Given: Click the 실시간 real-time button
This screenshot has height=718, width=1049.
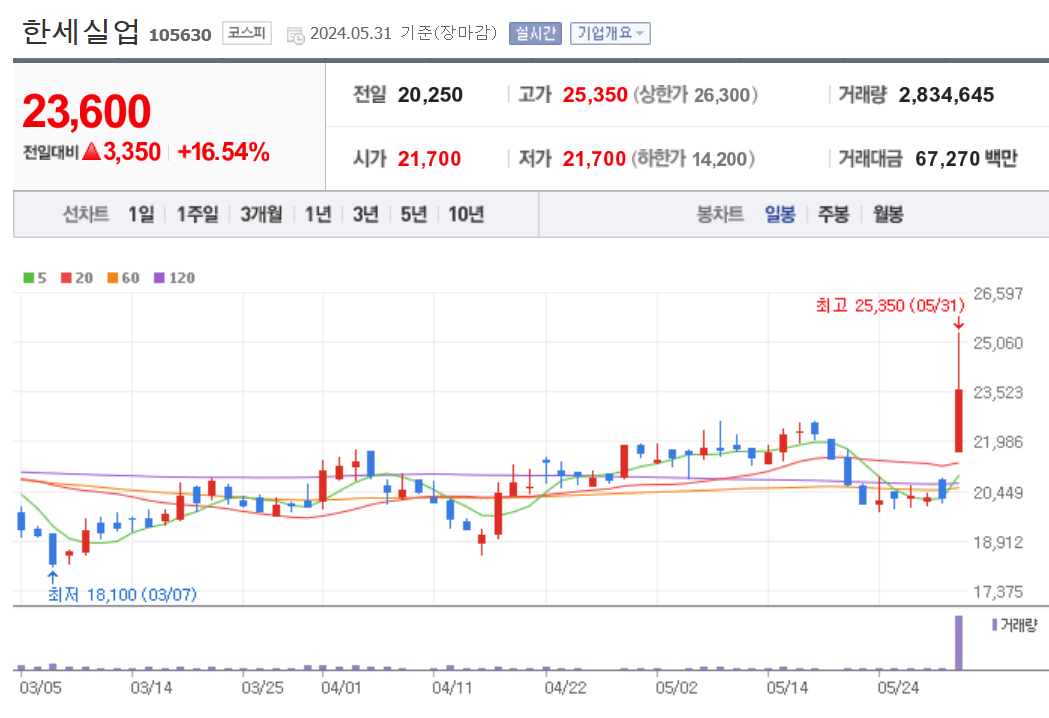Looking at the screenshot, I should (x=535, y=33).
